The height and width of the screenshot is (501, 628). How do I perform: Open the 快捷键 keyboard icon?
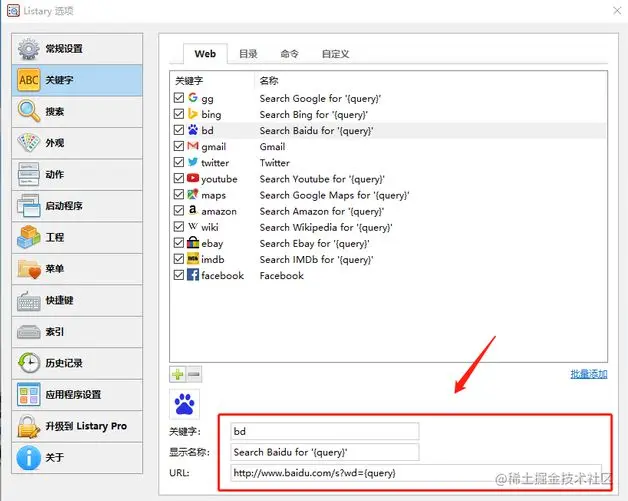tap(28, 300)
